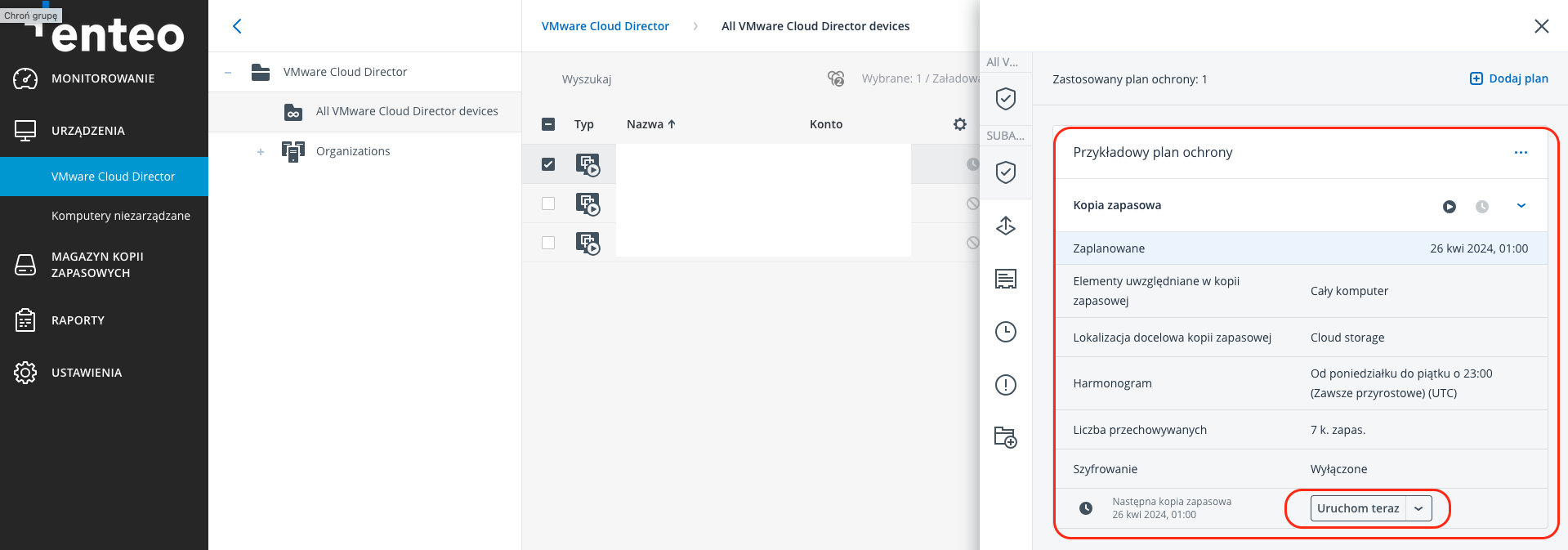Image resolution: width=1568 pixels, height=550 pixels.
Task: Open the alerts exclamation icon
Action: point(1006,385)
